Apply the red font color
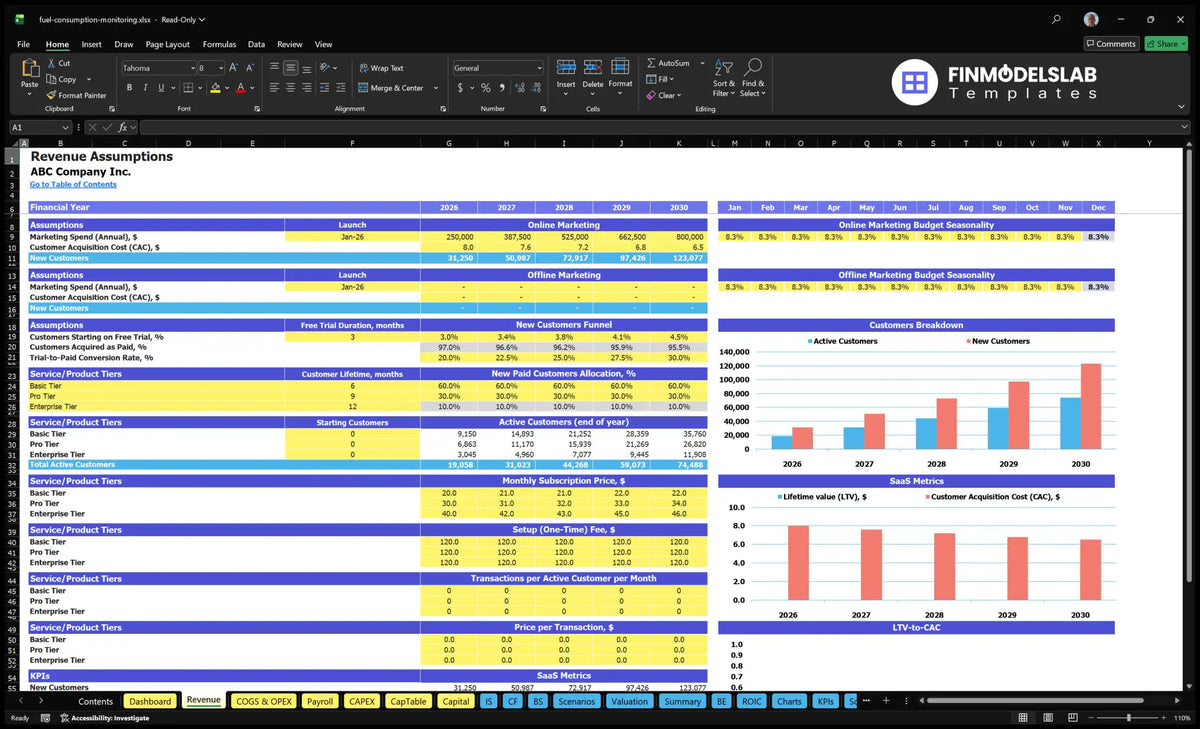The image size is (1200, 729). (240, 88)
